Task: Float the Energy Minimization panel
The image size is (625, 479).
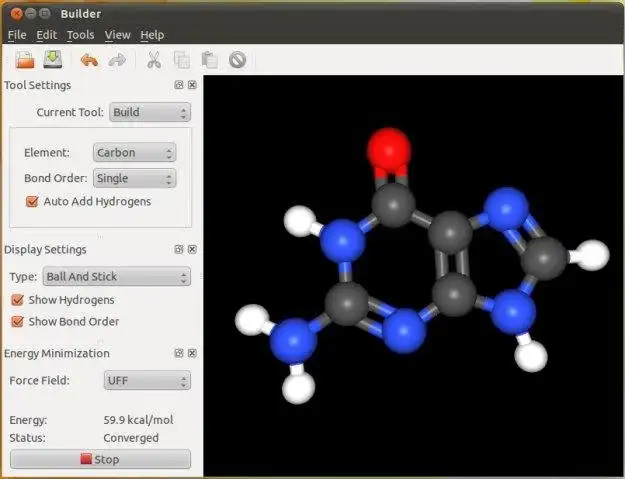Action: (x=179, y=353)
